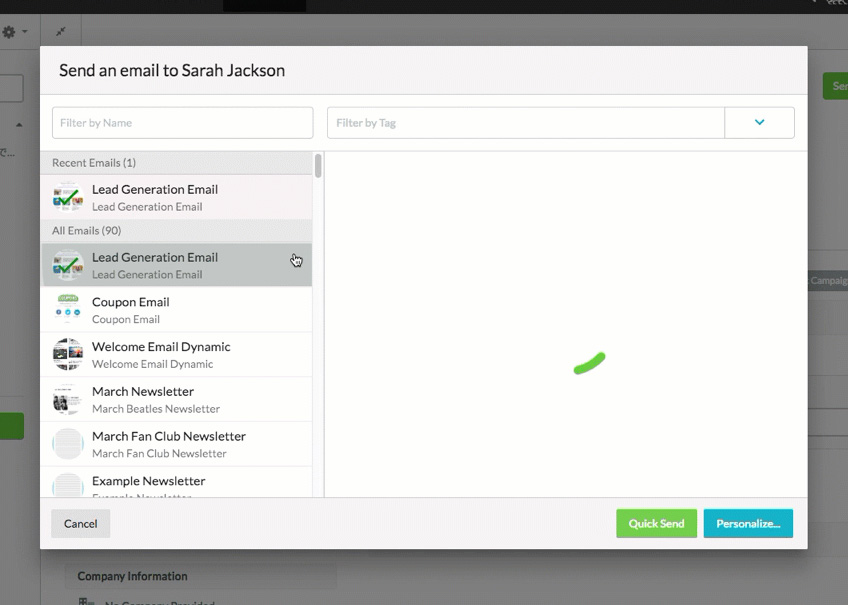Image resolution: width=848 pixels, height=605 pixels.
Task: Click the Quick Send button
Action: (657, 523)
